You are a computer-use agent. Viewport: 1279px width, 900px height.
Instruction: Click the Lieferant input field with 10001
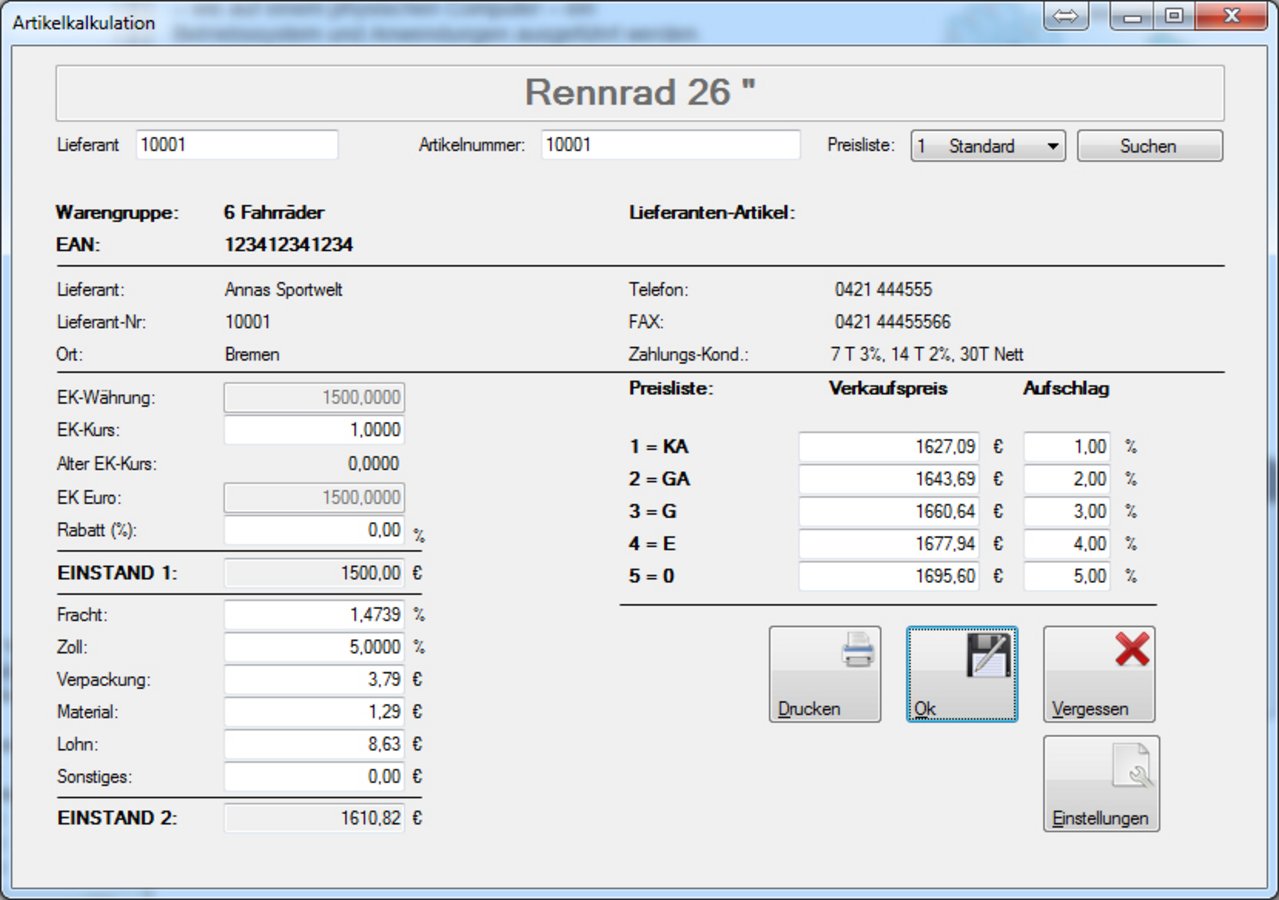237,145
